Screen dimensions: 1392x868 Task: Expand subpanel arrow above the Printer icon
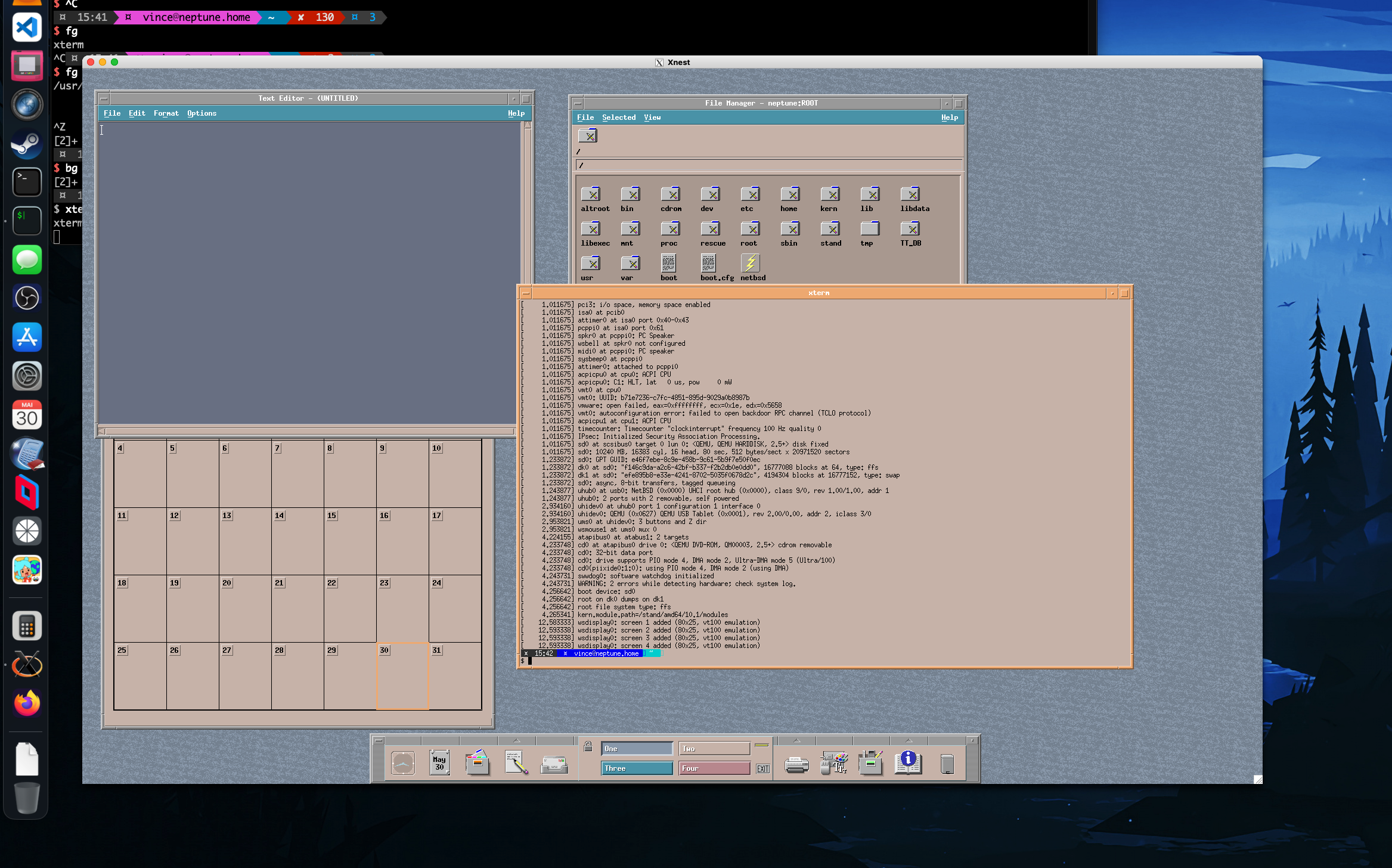click(796, 740)
